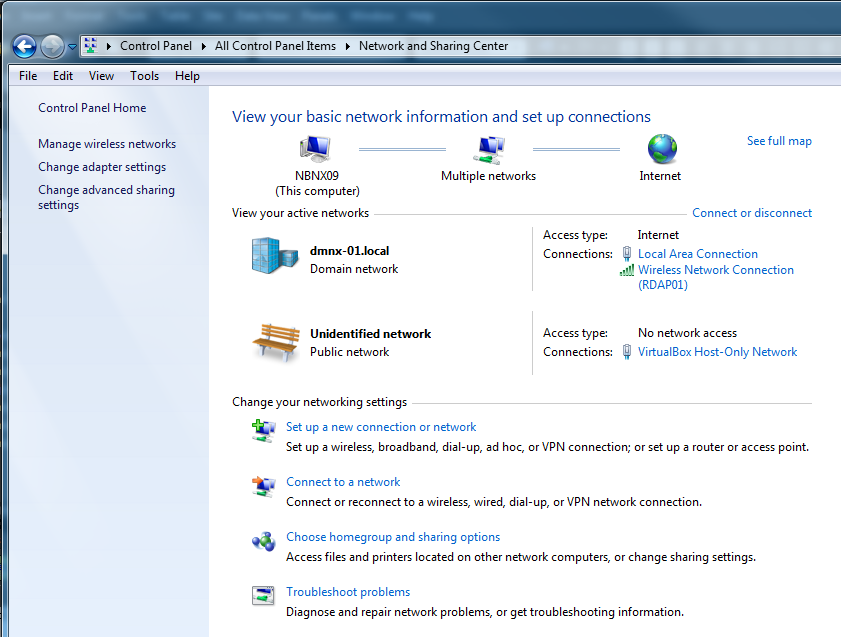The width and height of the screenshot is (841, 637).
Task: Click the homegroup and sharing options icon
Action: click(263, 541)
